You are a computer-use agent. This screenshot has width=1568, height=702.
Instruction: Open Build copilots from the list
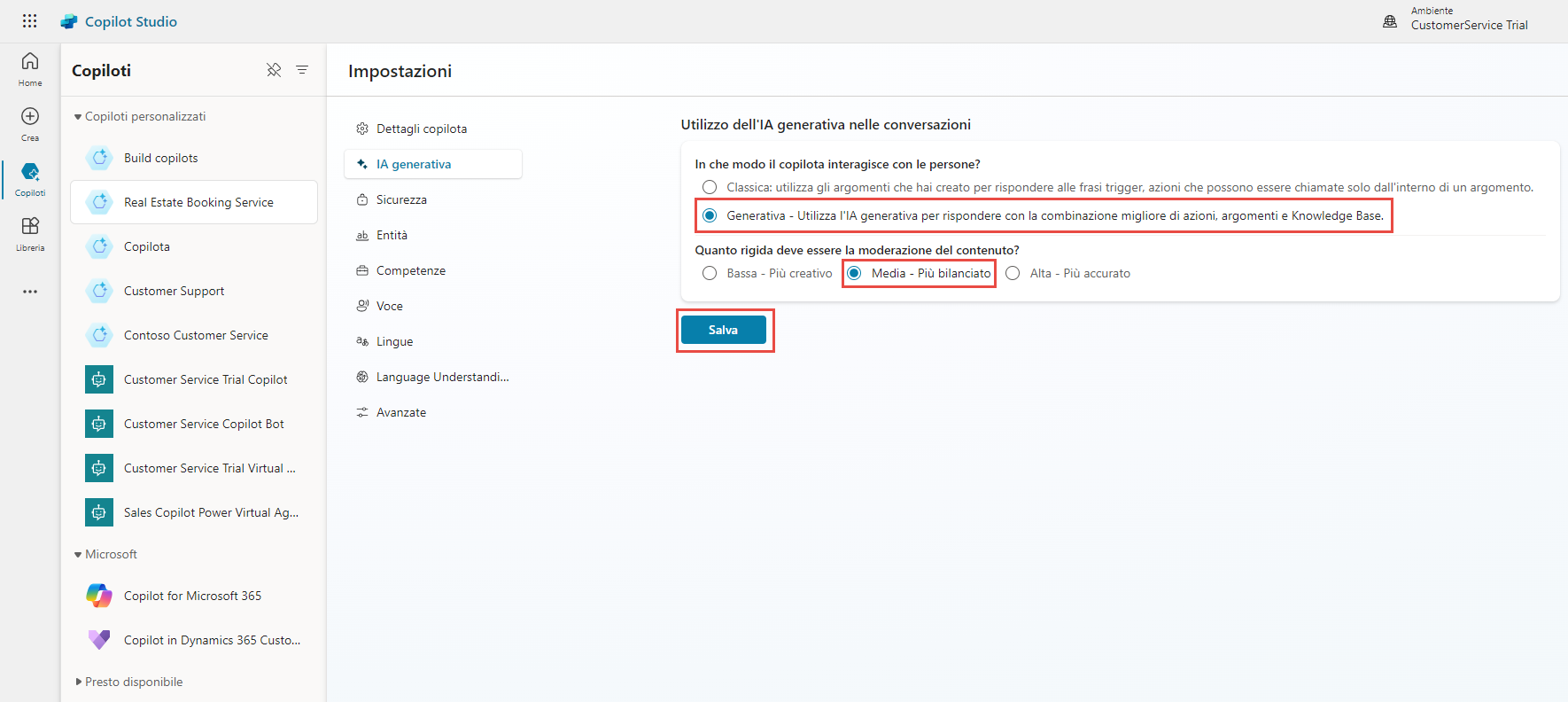coord(194,158)
